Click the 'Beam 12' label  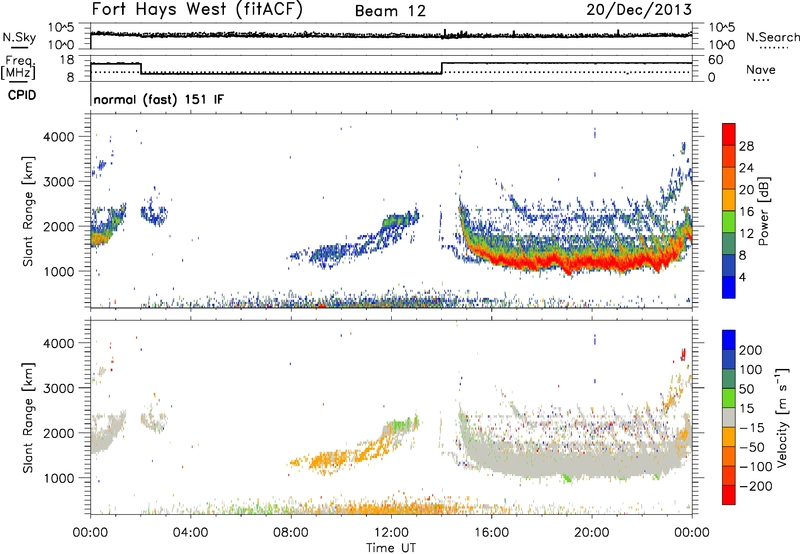(390, 11)
